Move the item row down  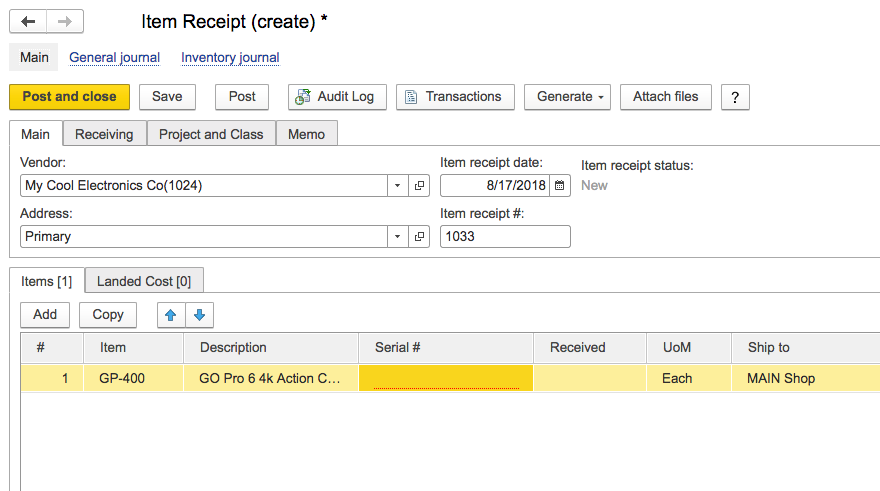click(199, 315)
